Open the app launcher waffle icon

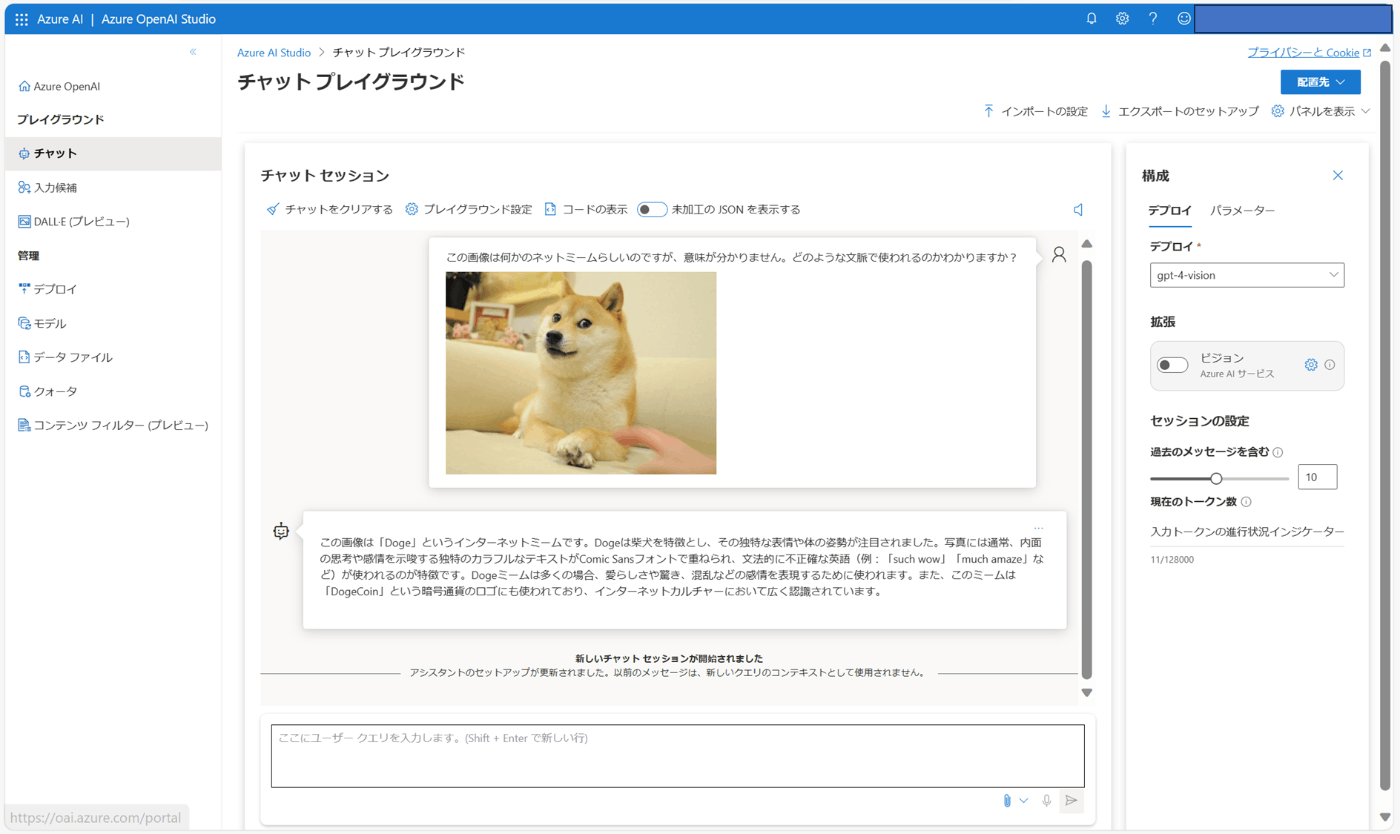coord(22,19)
